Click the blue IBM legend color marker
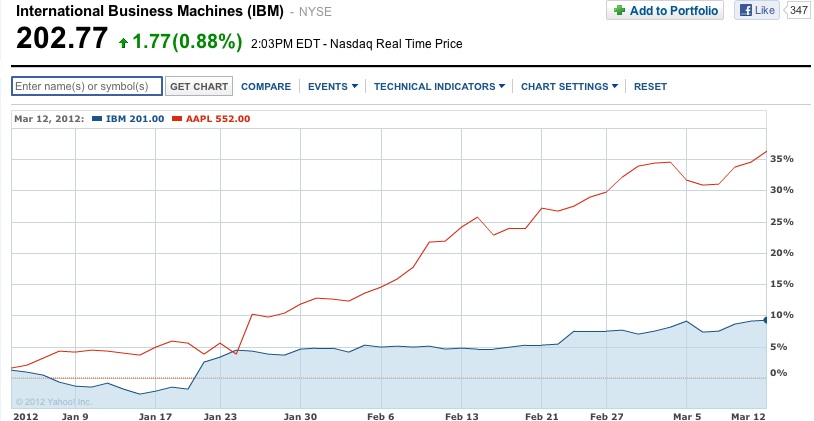 [96, 119]
